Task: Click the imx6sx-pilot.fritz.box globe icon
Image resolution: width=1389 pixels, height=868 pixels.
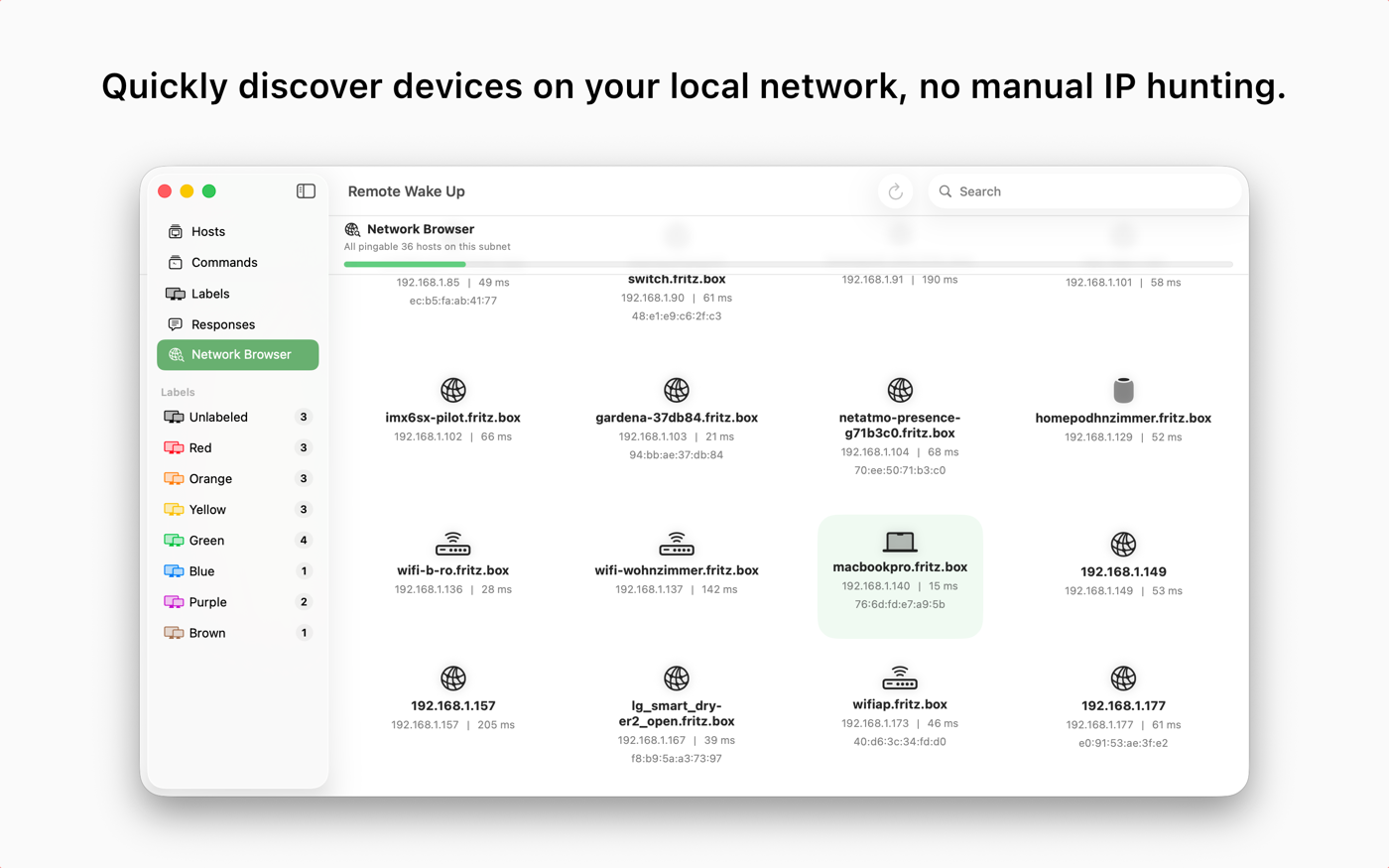Action: pos(453,390)
